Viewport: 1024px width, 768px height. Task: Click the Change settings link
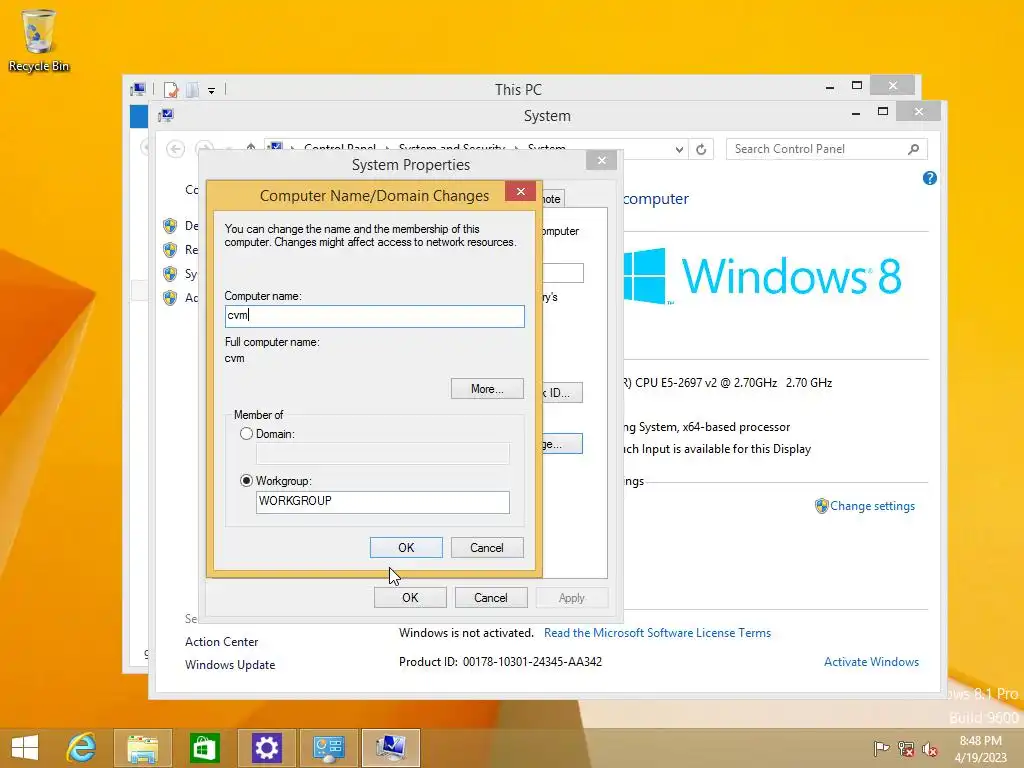point(872,506)
